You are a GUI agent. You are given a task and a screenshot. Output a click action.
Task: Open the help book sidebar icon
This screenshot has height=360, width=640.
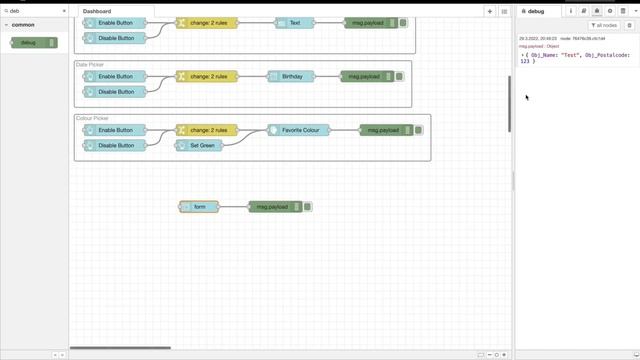click(584, 11)
